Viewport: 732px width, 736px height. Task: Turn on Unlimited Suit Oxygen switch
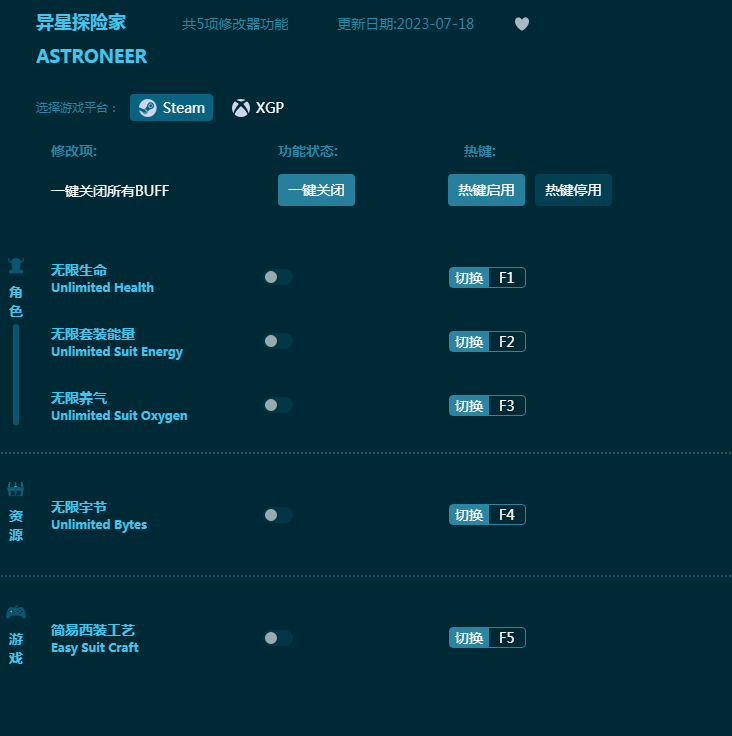[x=278, y=405]
